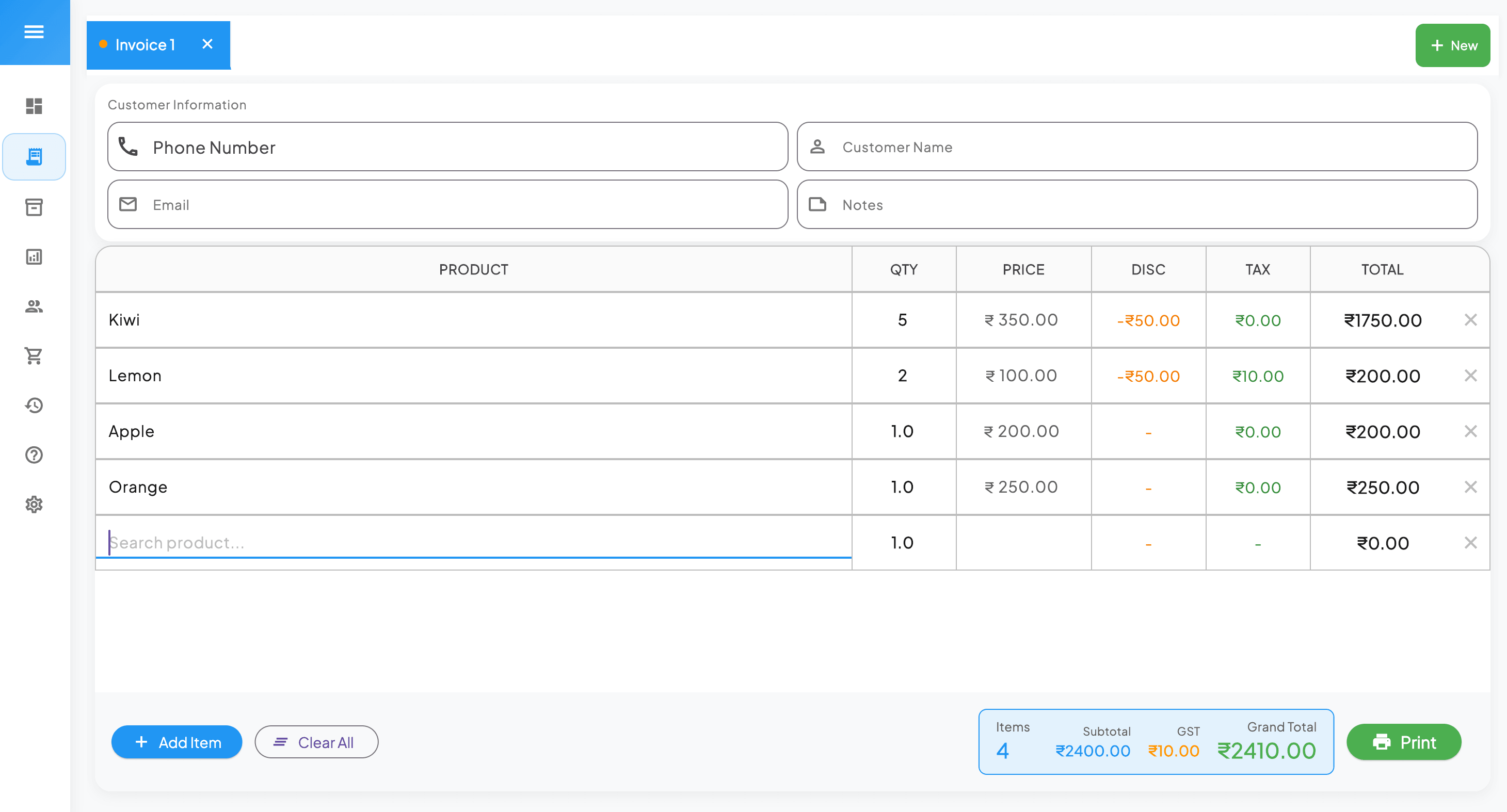
Task: Switch to the Invoice 1 tab
Action: pos(145,44)
